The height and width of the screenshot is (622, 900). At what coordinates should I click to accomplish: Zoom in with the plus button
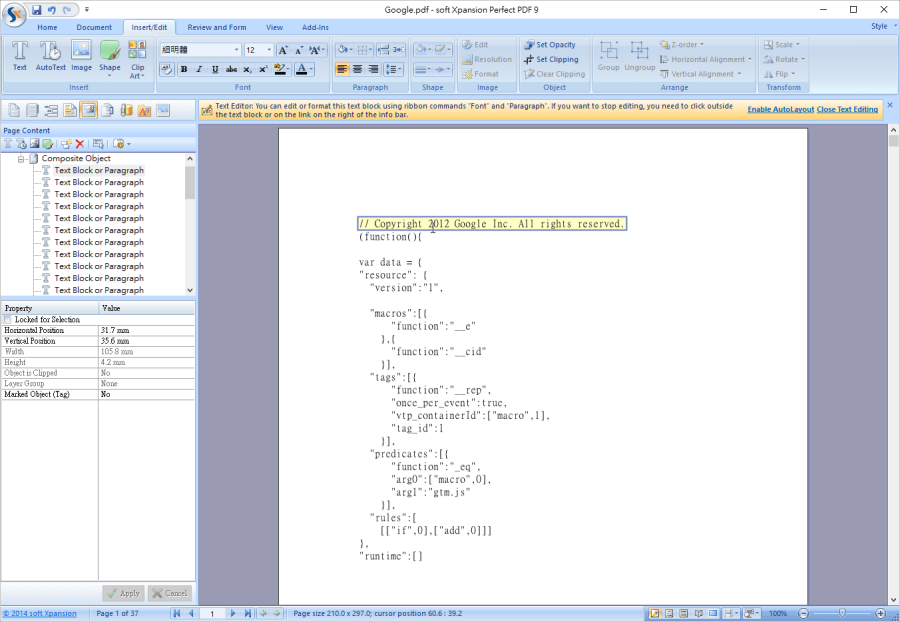(x=880, y=613)
